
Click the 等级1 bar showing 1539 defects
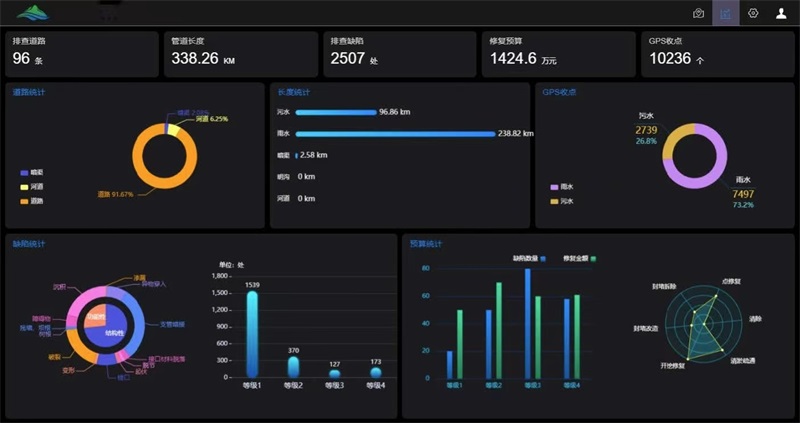click(252, 335)
